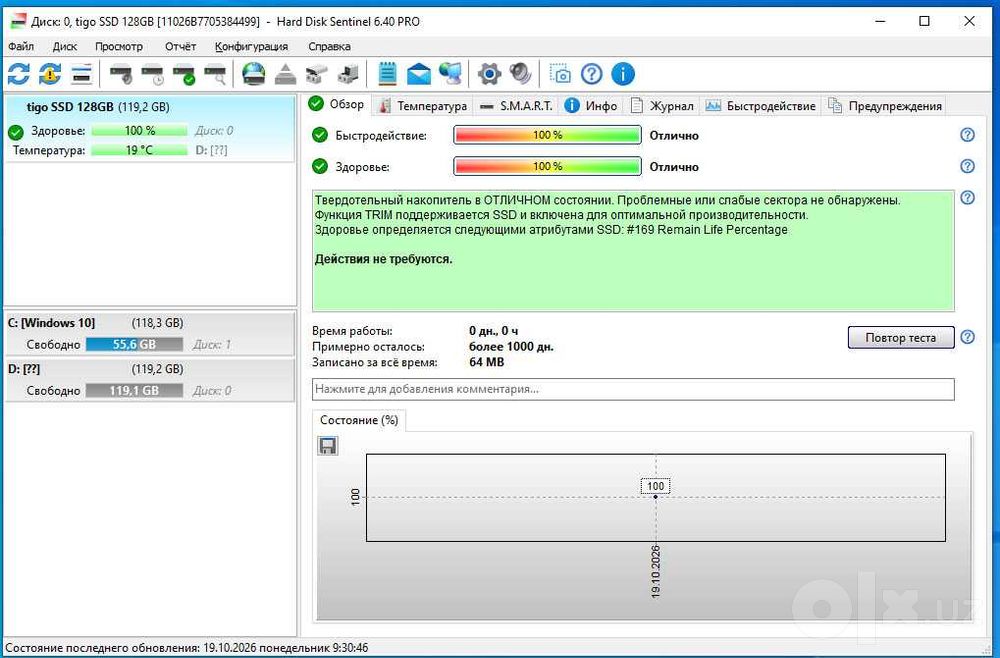The height and width of the screenshot is (658, 1000).
Task: Click the speaker sound toolbar icon
Action: pyautogui.click(x=520, y=74)
